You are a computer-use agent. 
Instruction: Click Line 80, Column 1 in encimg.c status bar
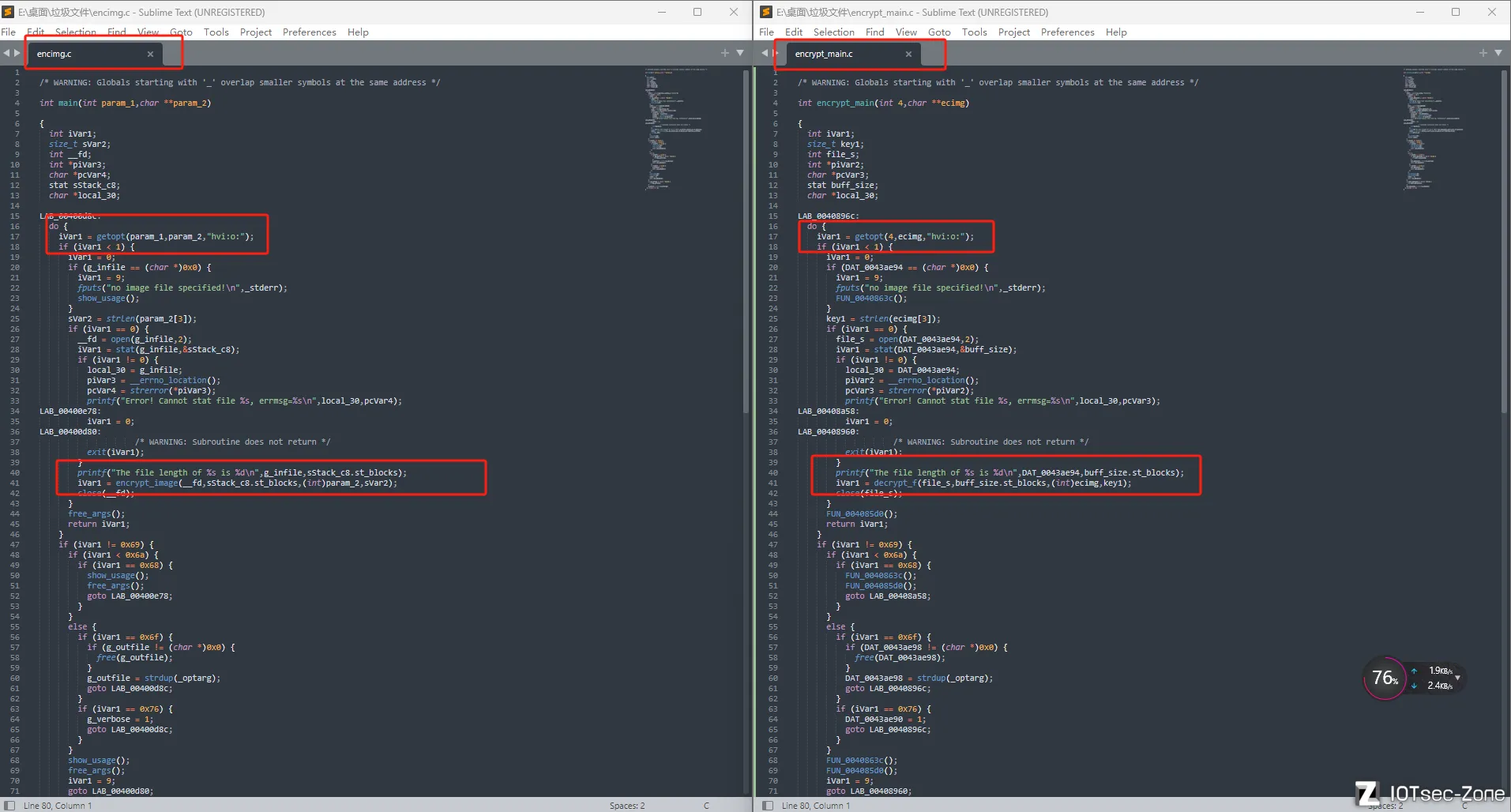pos(58,806)
